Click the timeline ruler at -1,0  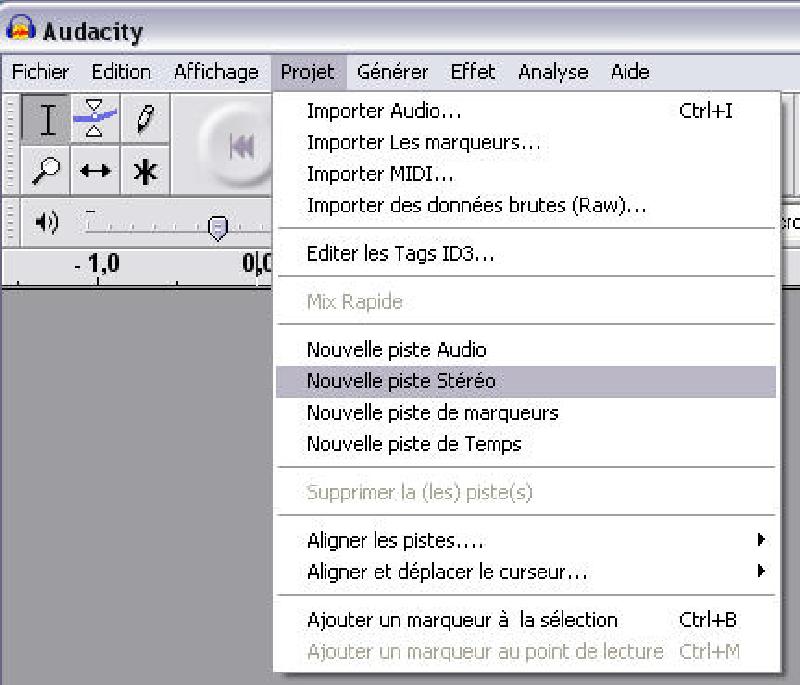tap(97, 264)
